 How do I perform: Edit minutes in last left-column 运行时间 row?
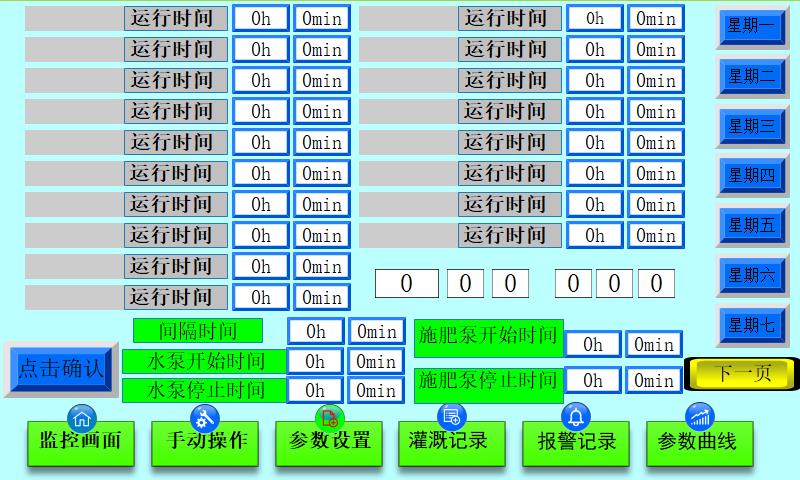coord(322,297)
